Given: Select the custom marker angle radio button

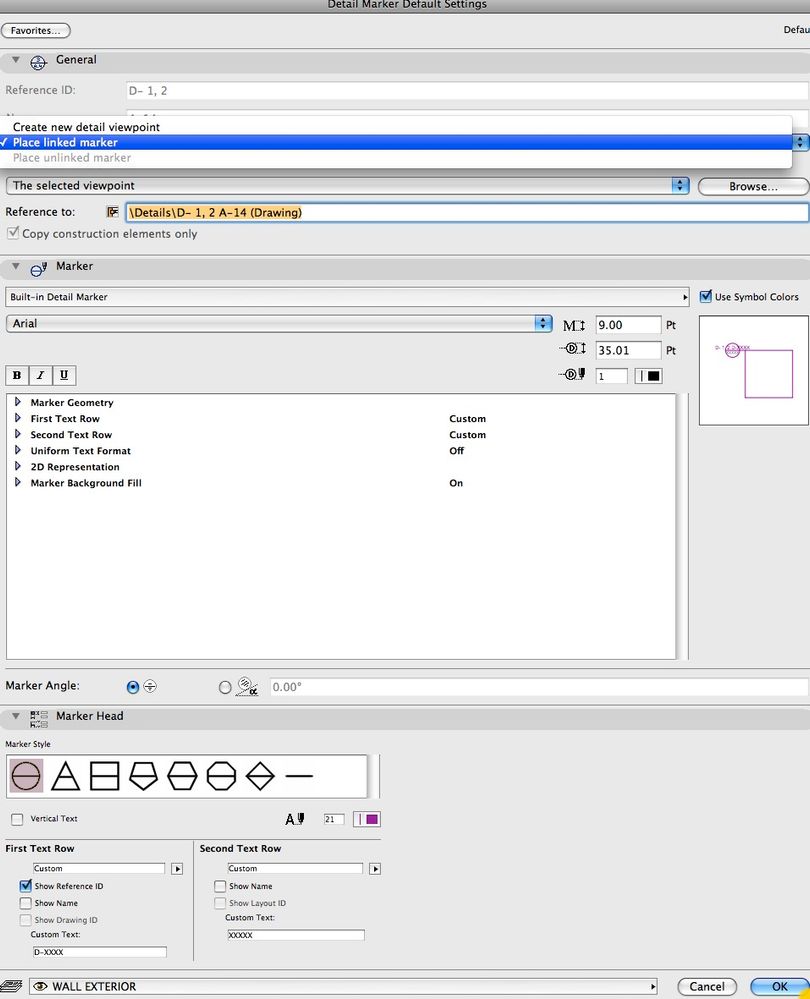Looking at the screenshot, I should (x=225, y=687).
